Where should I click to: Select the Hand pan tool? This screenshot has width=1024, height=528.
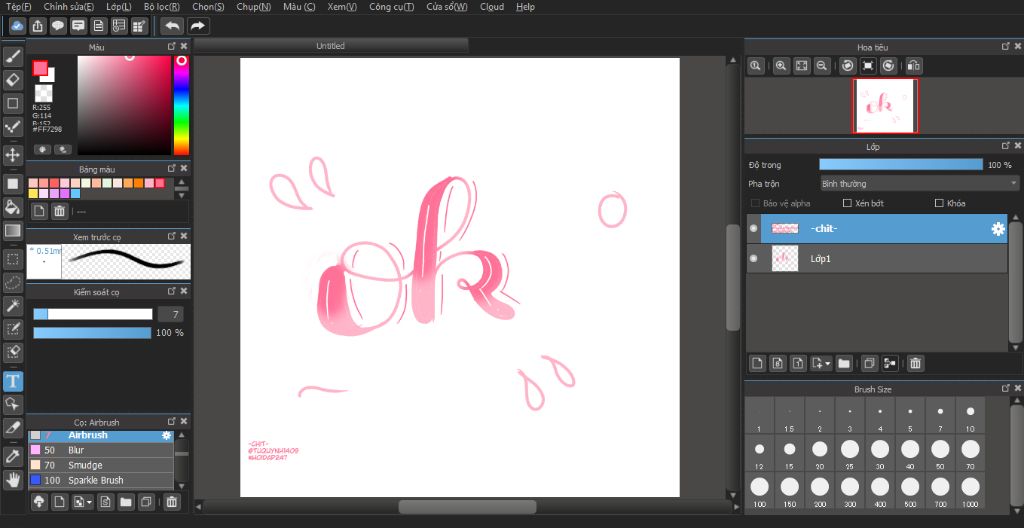pos(12,480)
